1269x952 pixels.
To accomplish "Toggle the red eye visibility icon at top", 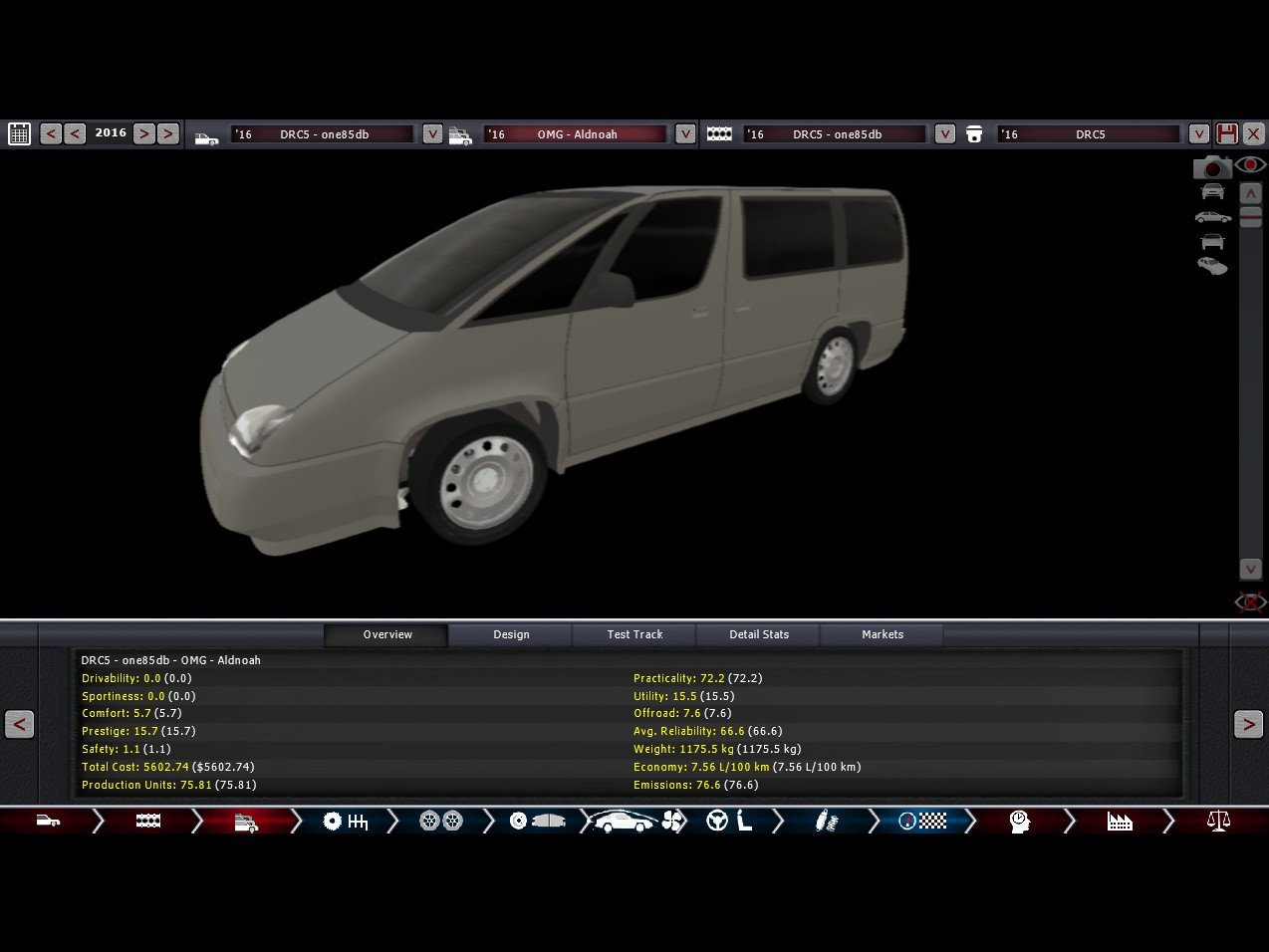I will pyautogui.click(x=1251, y=165).
